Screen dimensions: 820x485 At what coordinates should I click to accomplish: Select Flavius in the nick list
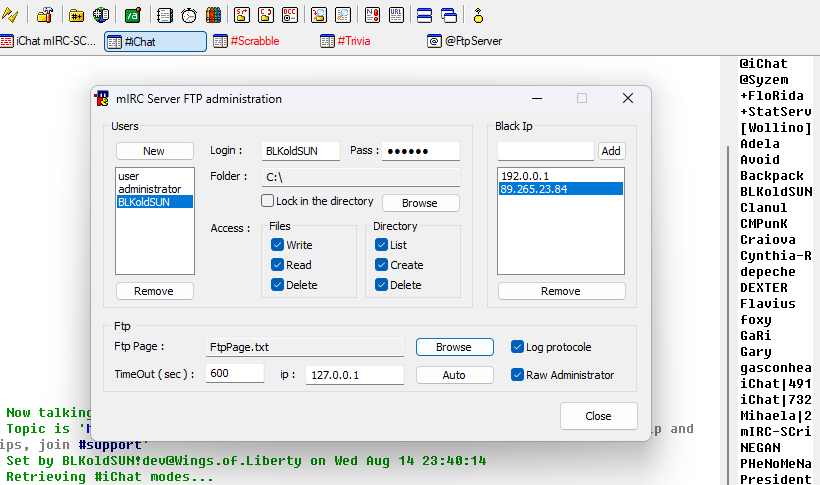(768, 303)
